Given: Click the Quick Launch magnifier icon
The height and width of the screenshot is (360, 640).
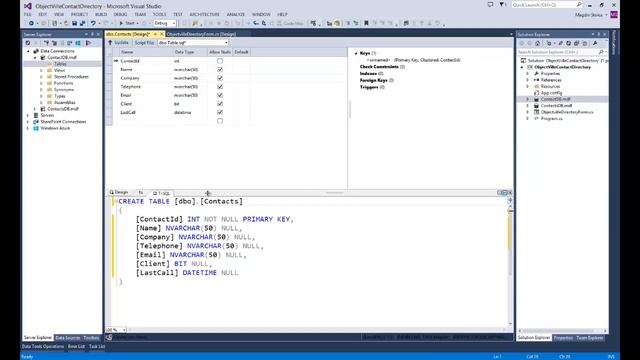Looking at the screenshot, I should click(579, 5).
